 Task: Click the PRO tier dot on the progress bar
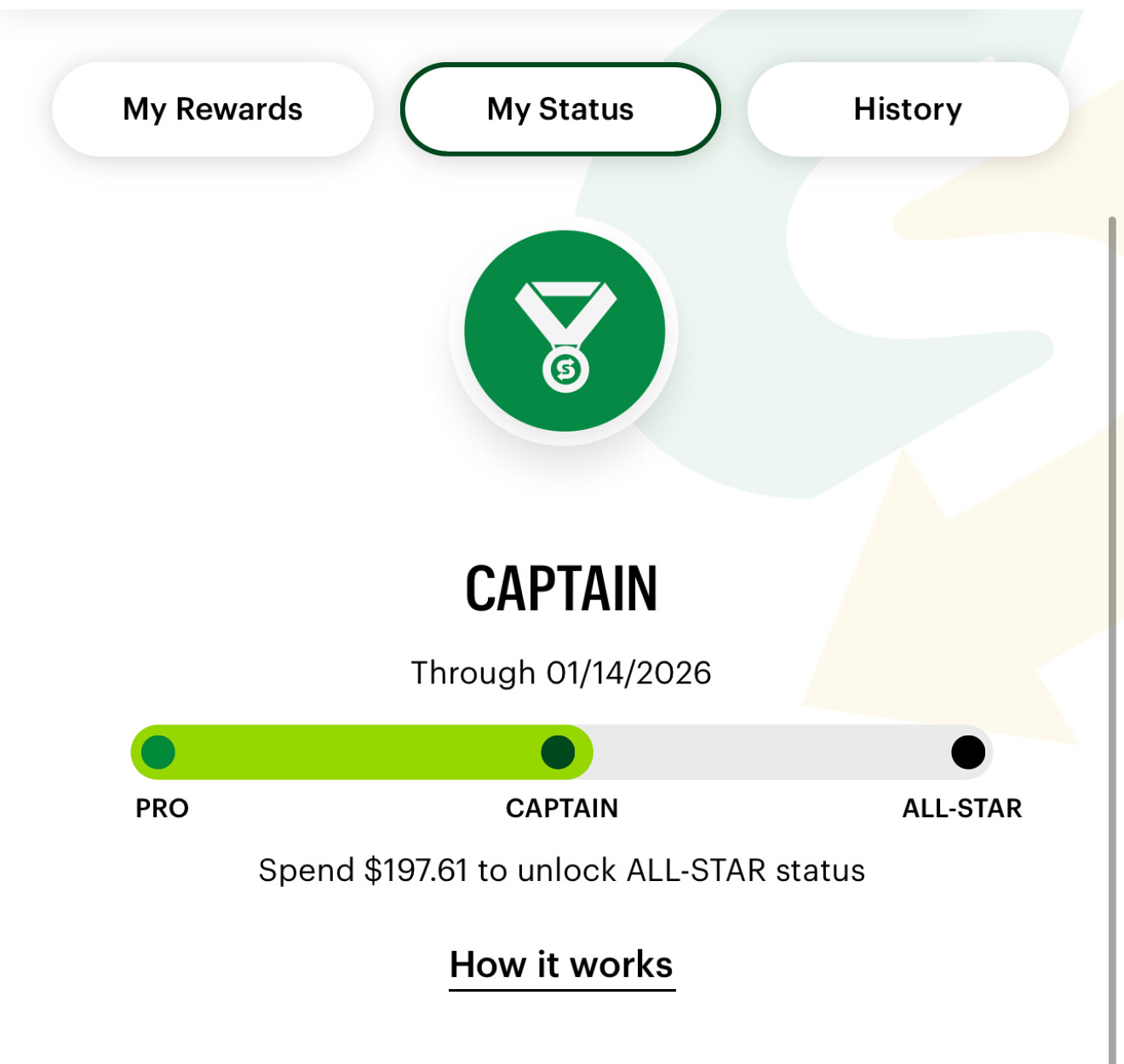click(158, 752)
